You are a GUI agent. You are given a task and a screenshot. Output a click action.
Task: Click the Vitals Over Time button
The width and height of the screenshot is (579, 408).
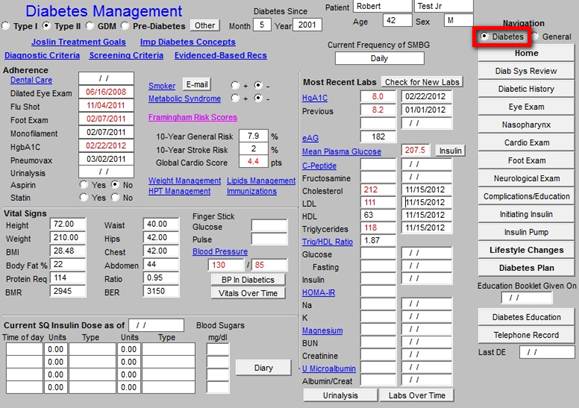pos(248,293)
